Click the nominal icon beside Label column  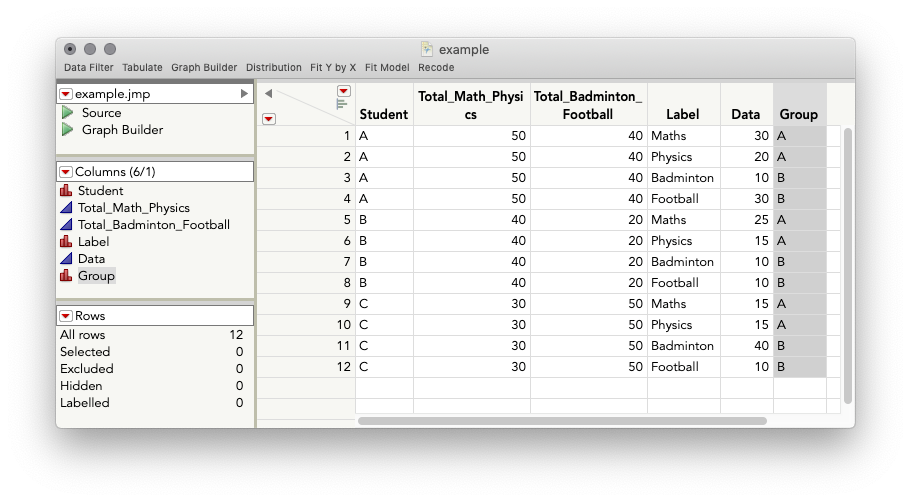(67, 242)
